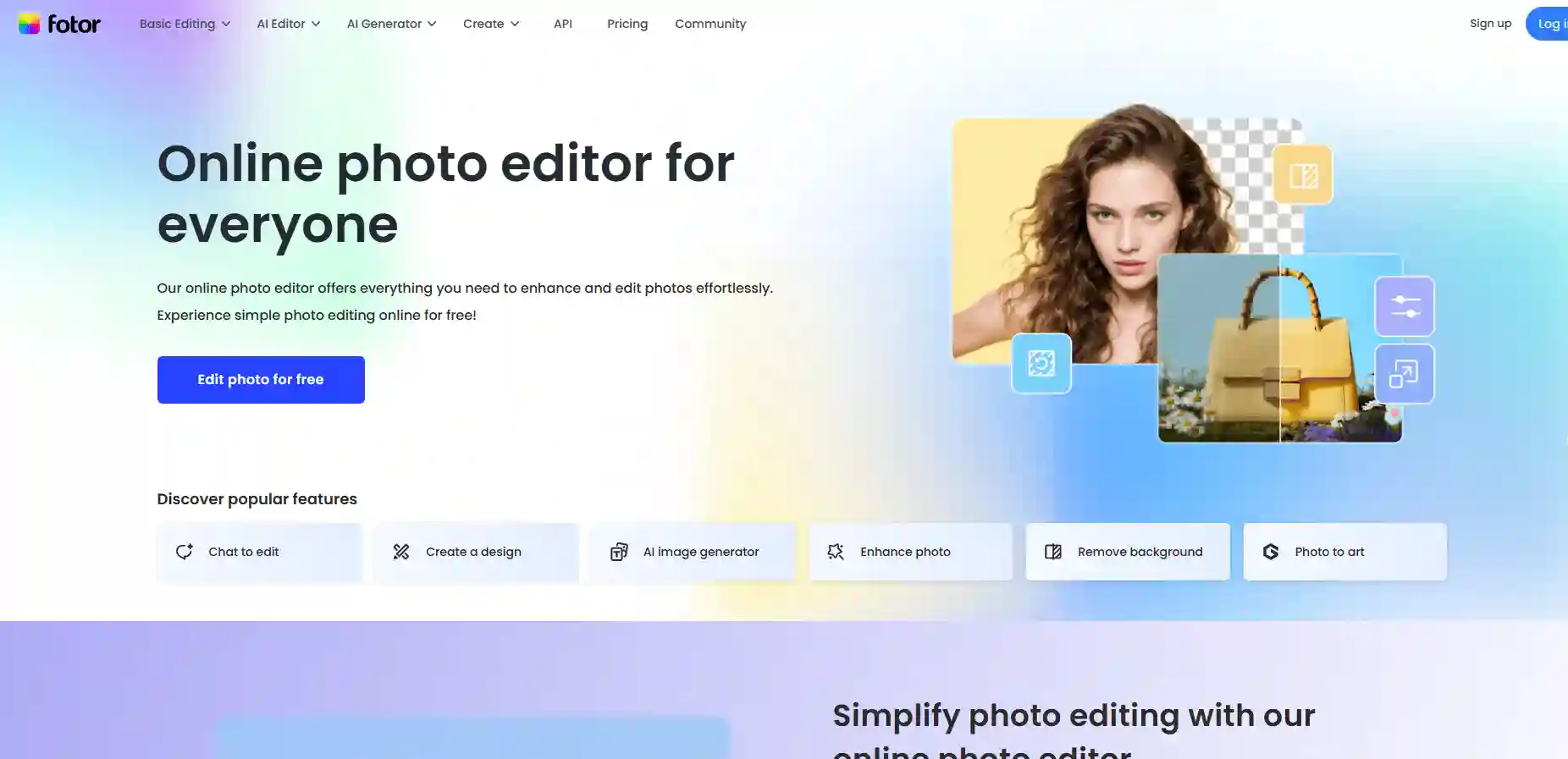Select the Create a design feature card
The height and width of the screenshot is (759, 1568).
(477, 552)
